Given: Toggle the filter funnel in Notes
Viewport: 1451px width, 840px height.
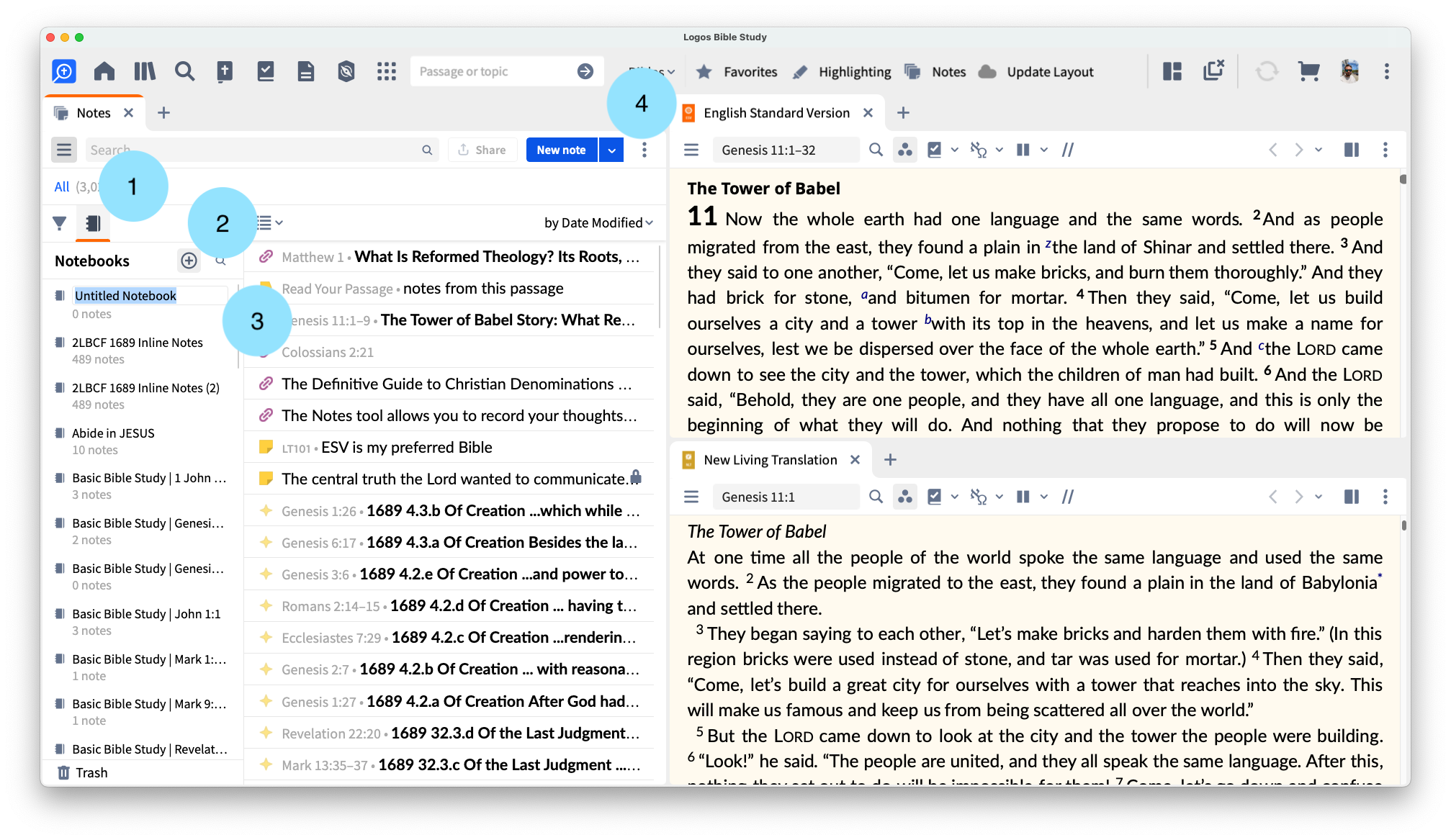Looking at the screenshot, I should [x=60, y=223].
